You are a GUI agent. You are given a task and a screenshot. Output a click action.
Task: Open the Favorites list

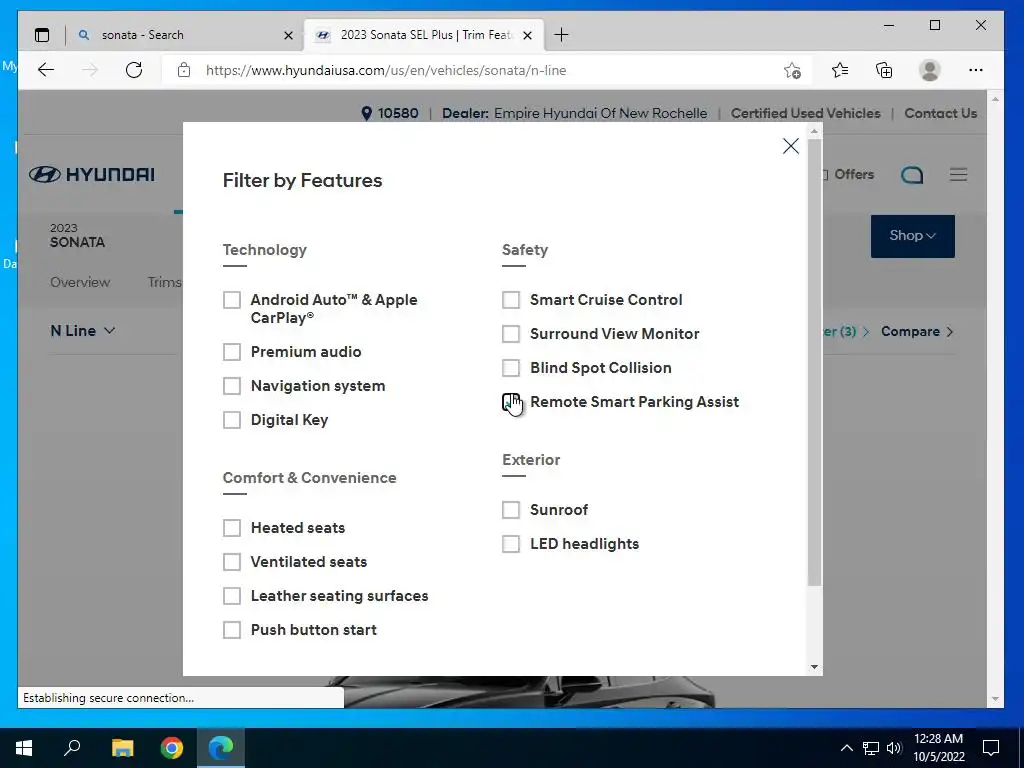(840, 70)
